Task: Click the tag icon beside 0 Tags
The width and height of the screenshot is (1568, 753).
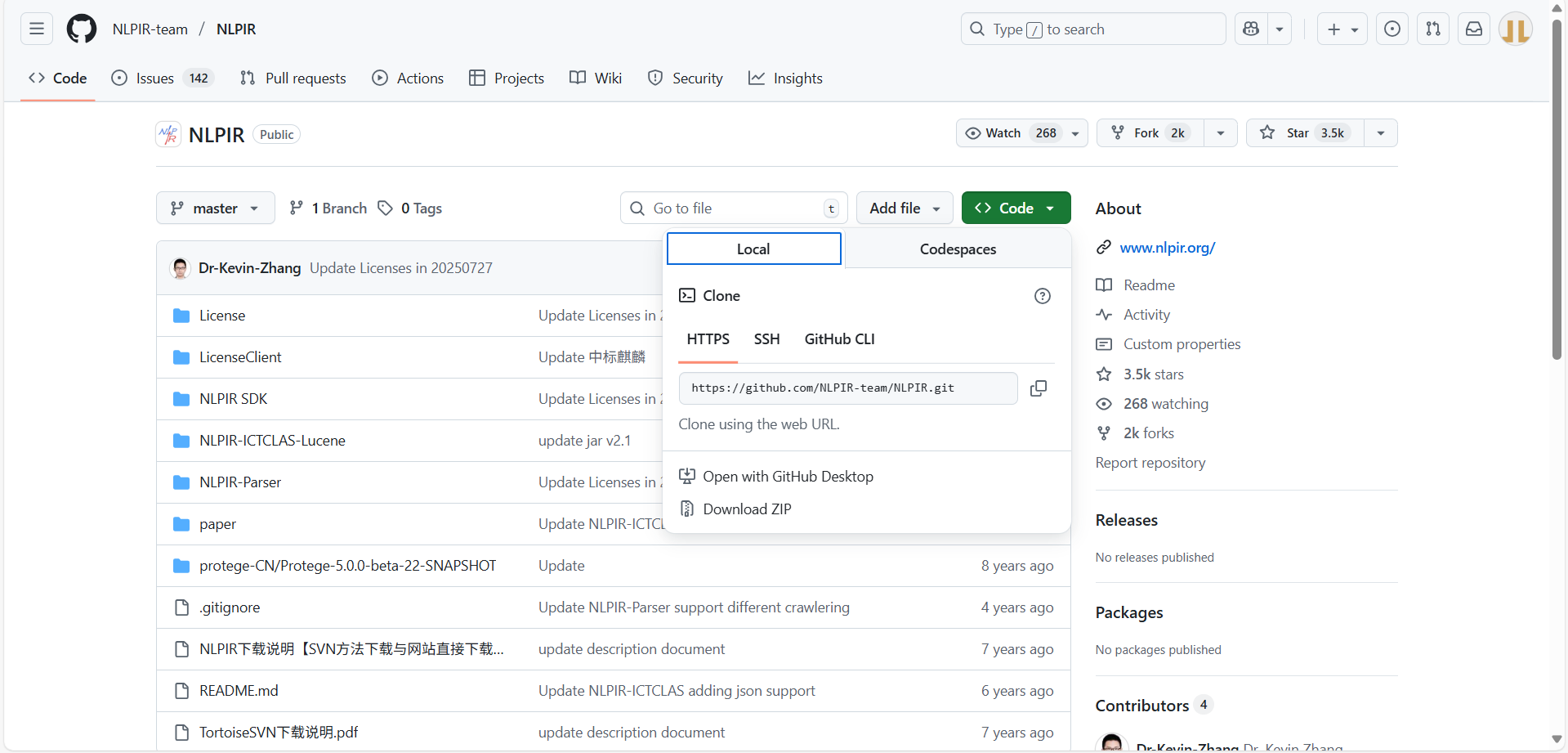Action: (x=385, y=208)
